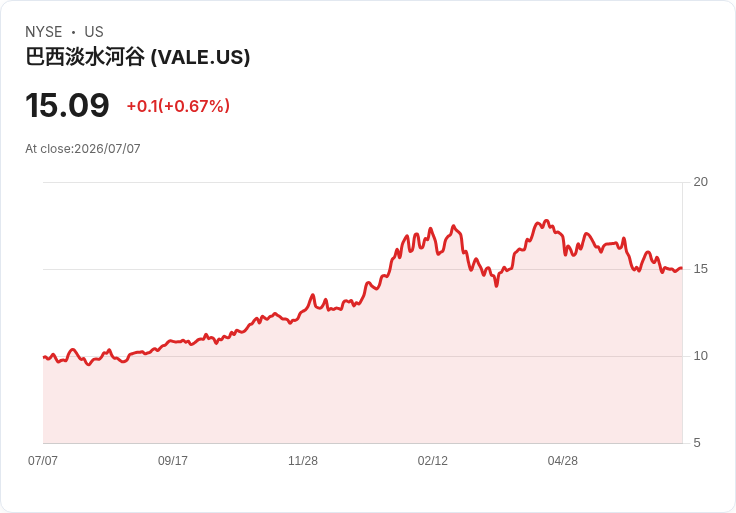
Task: Click the 07/07 date label on x-axis
Action: click(x=43, y=460)
